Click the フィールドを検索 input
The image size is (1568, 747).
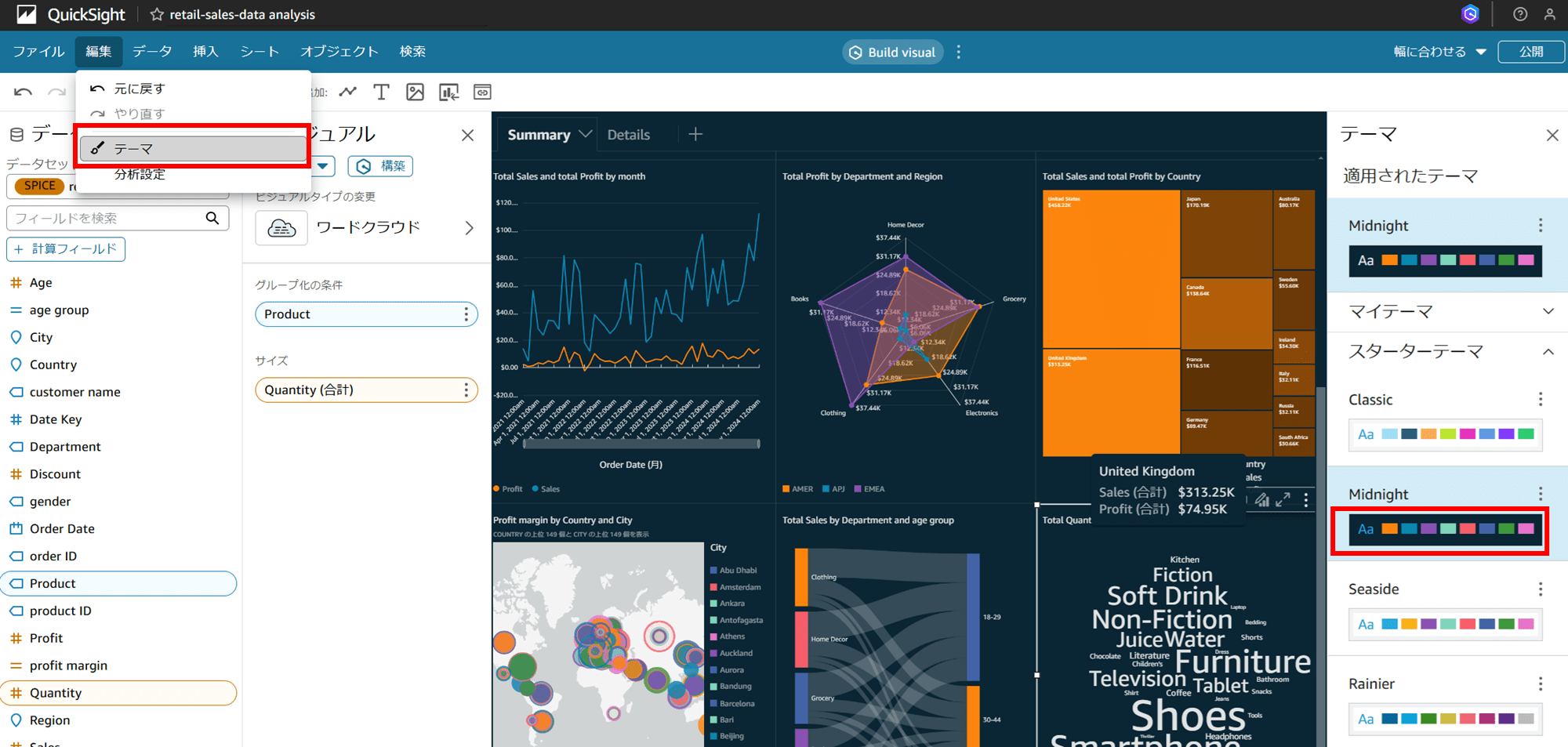point(118,218)
